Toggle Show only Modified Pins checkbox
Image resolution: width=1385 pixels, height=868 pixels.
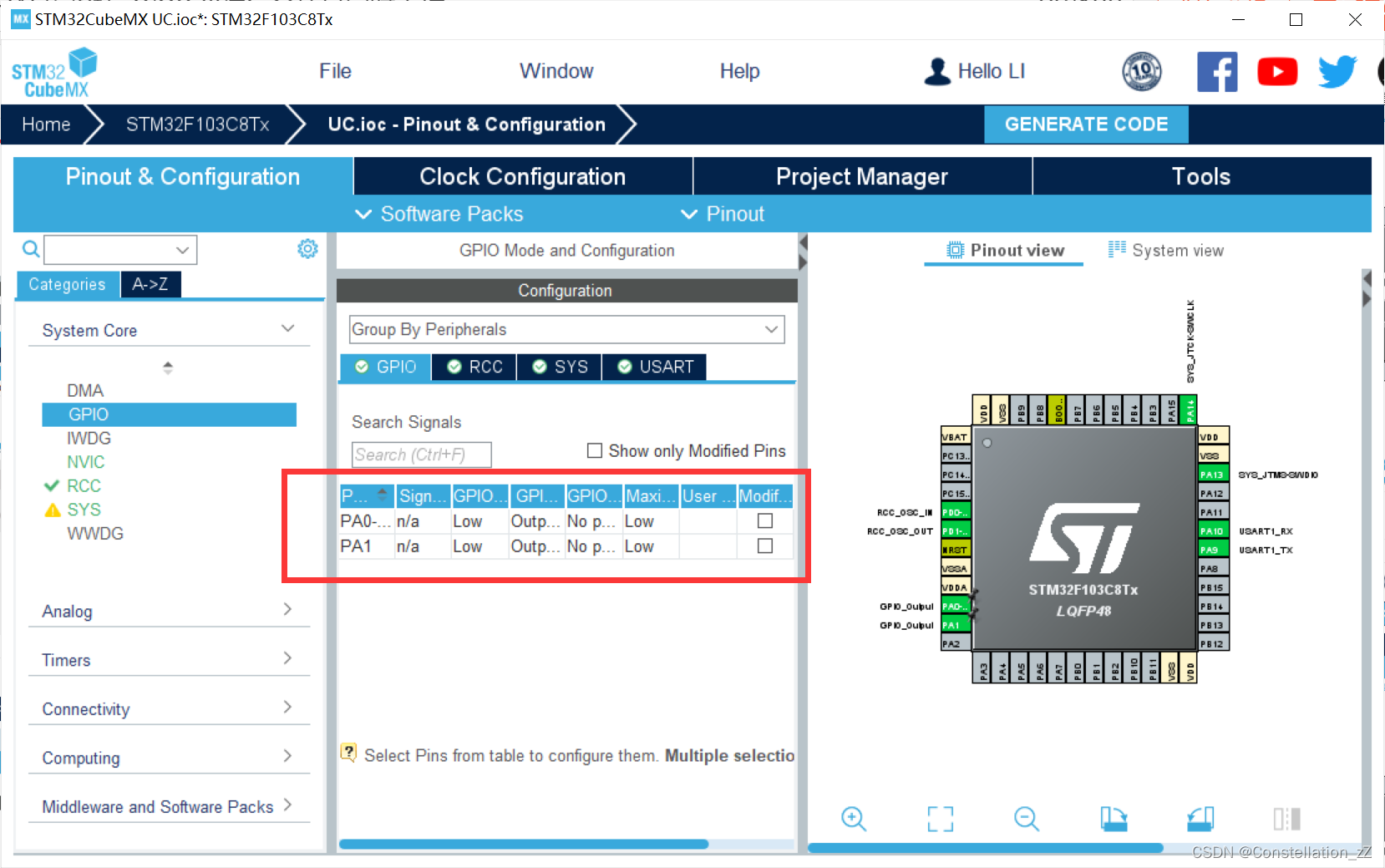click(x=595, y=451)
